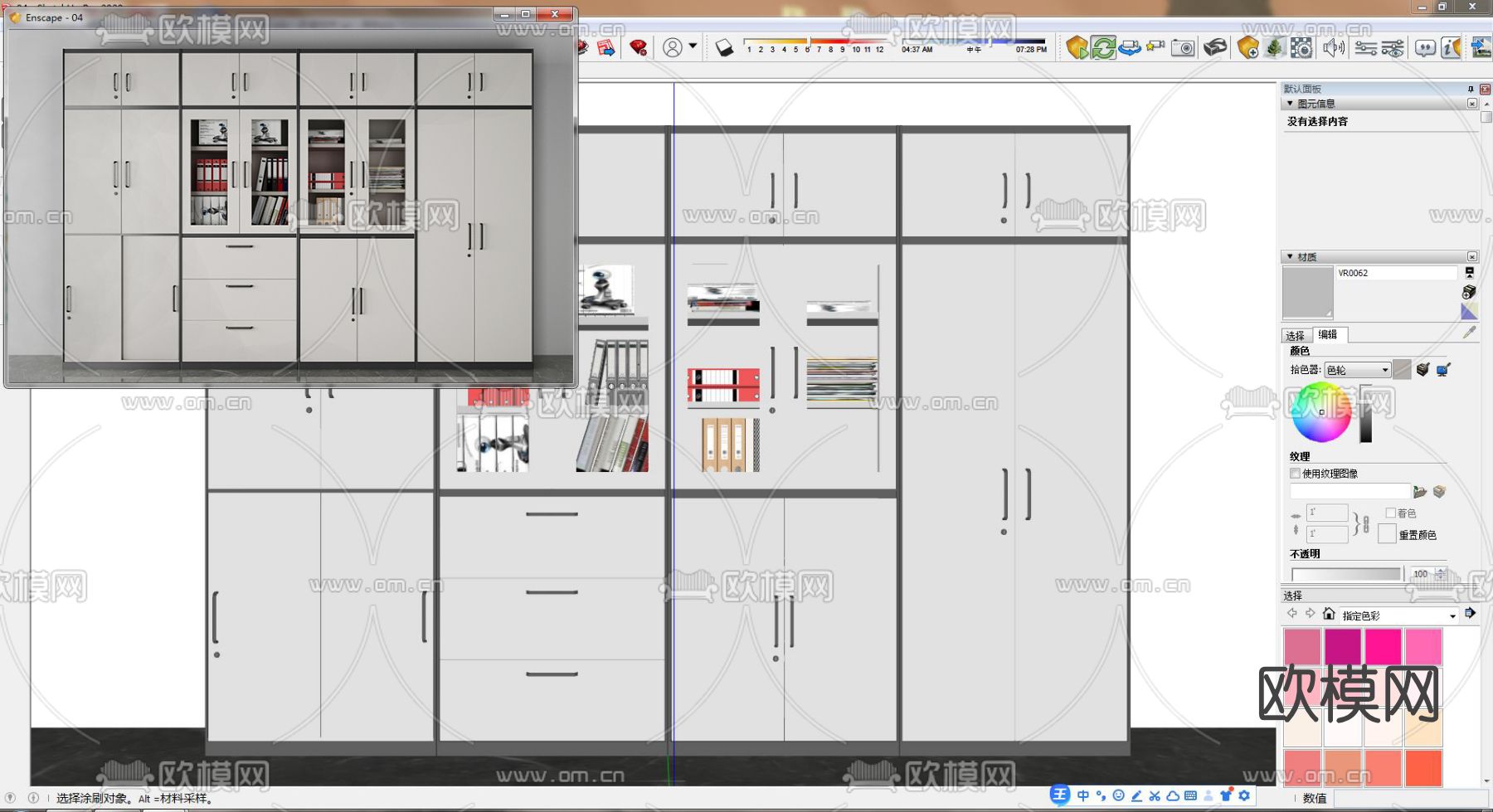The width and height of the screenshot is (1493, 812).
Task: Open Enscape visual settings with eye
Action: (x=1393, y=48)
